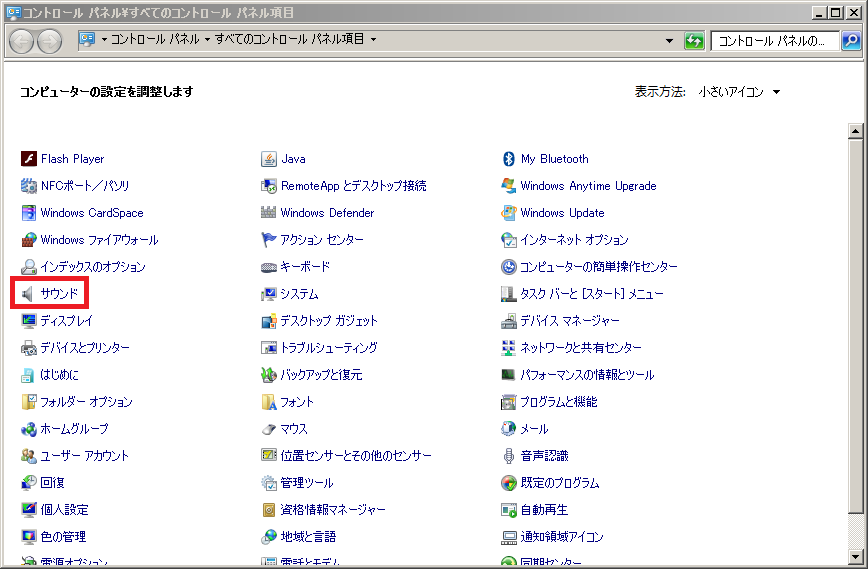
Task: Click the Java coffee cup icon
Action: 268,159
